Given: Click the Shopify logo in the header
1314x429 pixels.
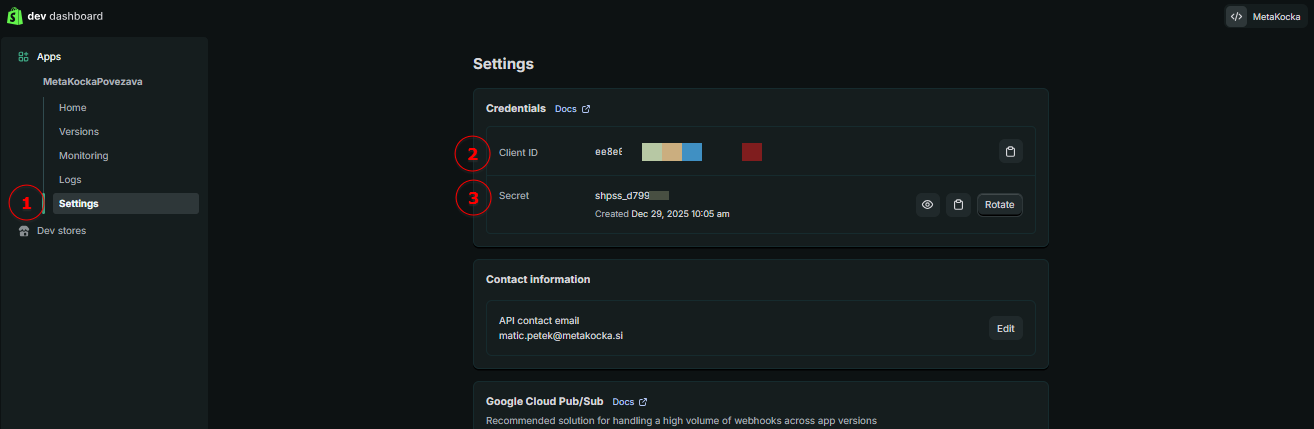Looking at the screenshot, I should [x=14, y=16].
